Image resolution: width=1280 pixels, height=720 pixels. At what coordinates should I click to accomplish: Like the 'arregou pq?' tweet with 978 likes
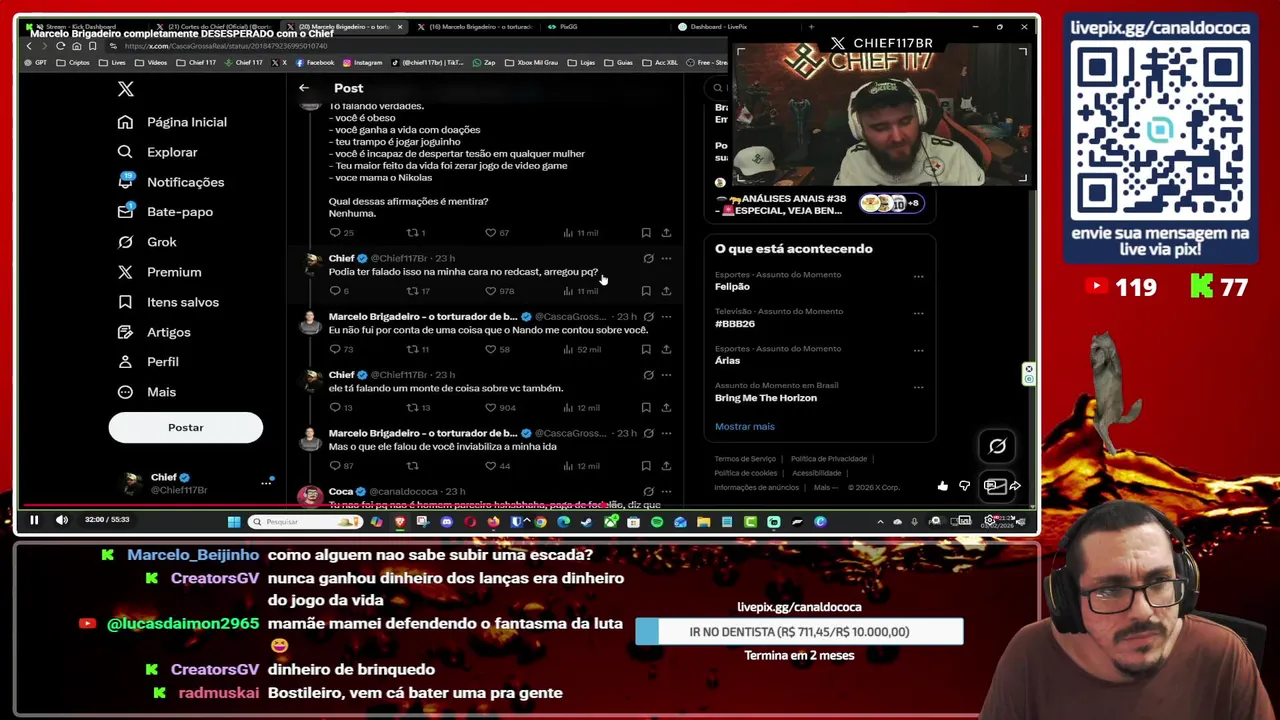click(x=491, y=291)
